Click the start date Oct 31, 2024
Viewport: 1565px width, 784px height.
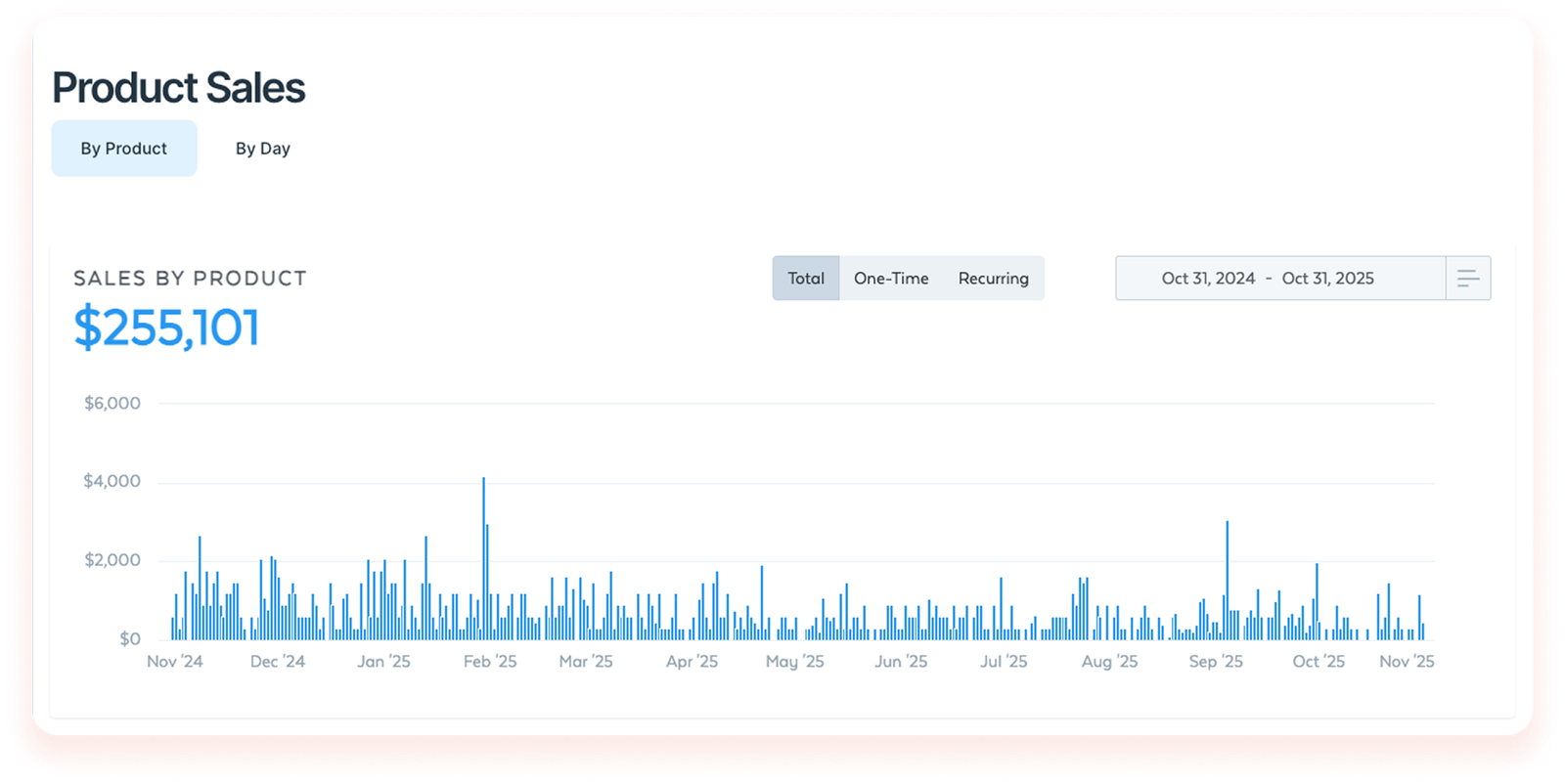pos(1208,279)
